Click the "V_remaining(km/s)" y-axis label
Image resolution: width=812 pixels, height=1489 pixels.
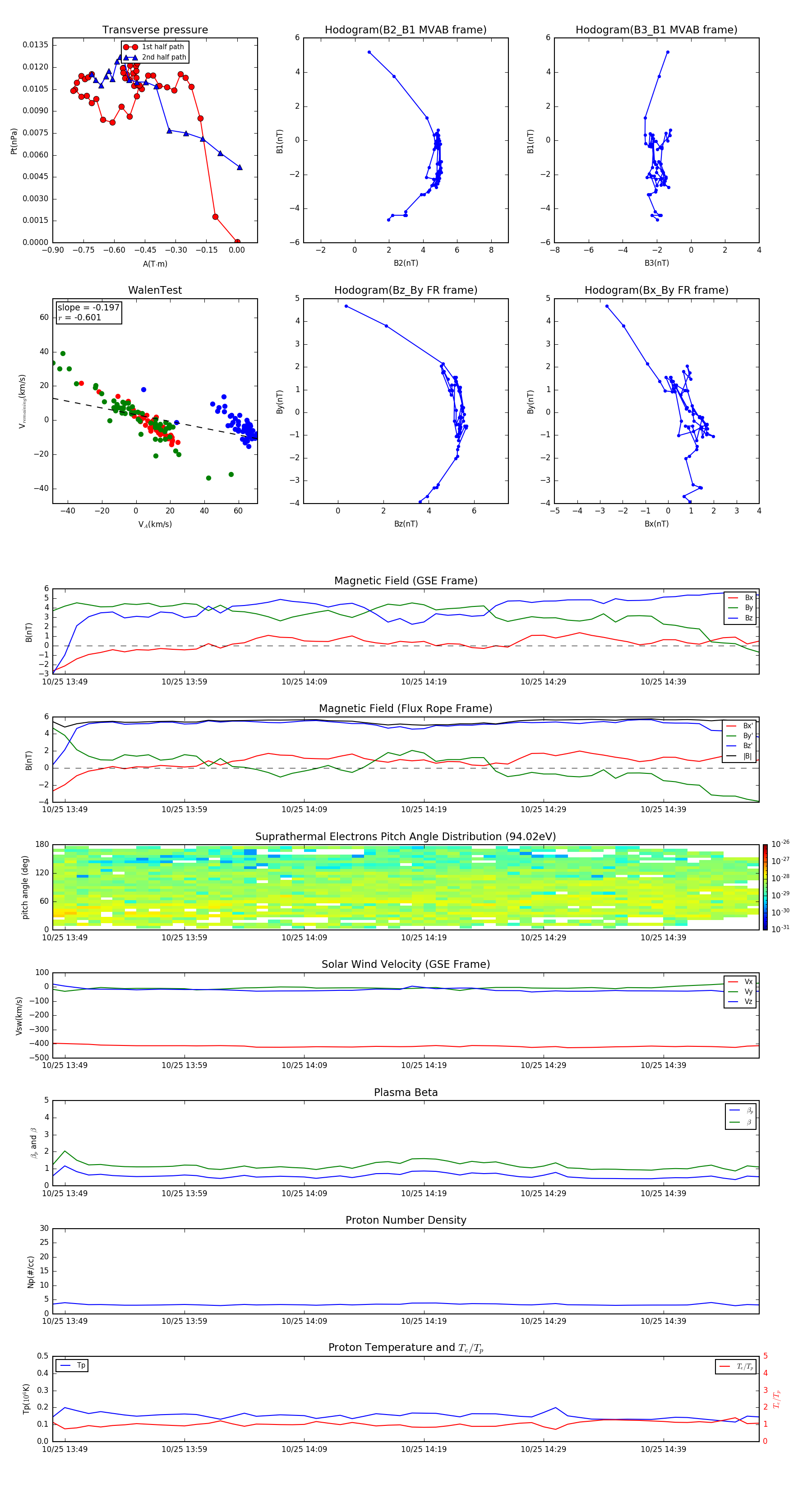pos(22,401)
